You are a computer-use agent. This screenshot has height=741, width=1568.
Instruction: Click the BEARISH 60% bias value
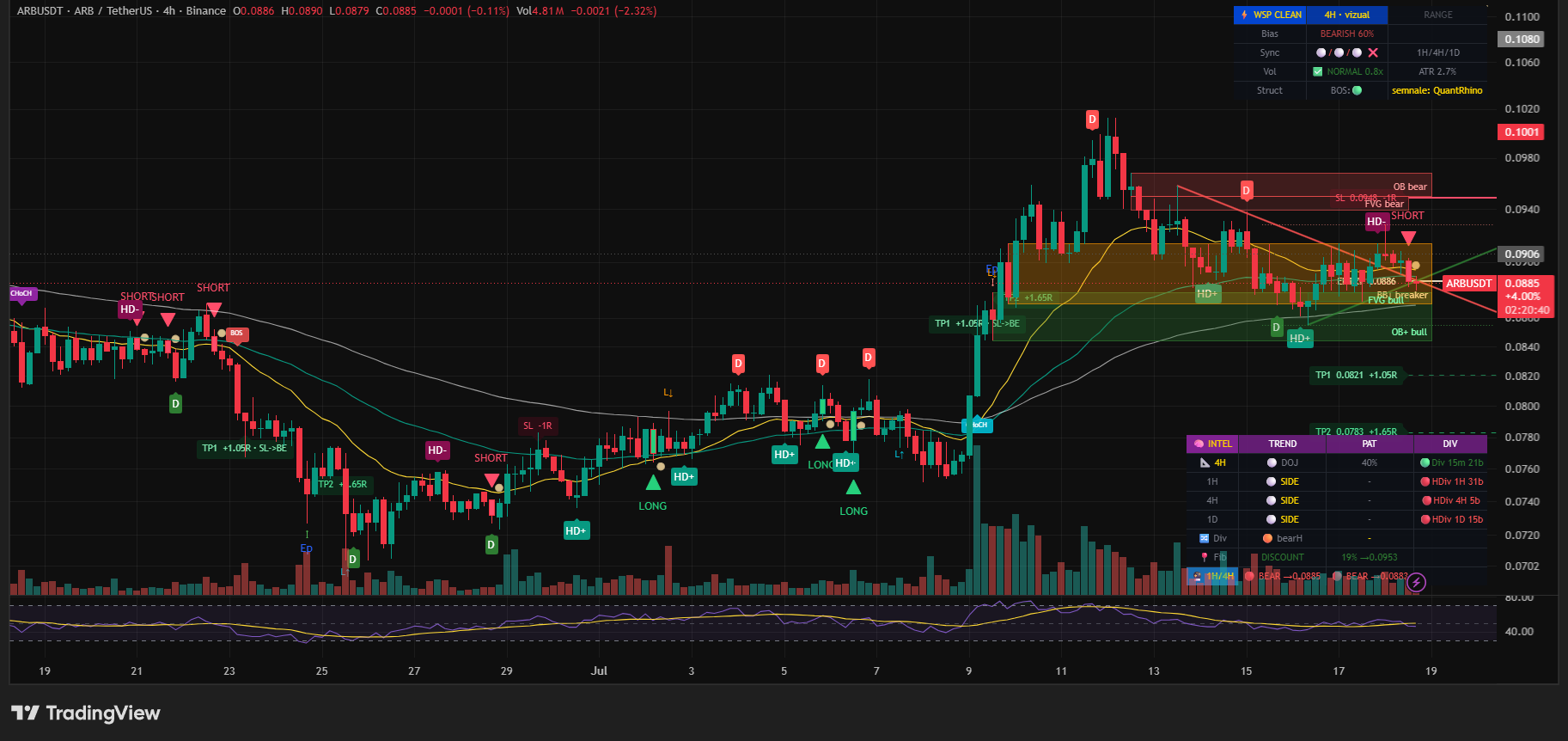[1346, 34]
